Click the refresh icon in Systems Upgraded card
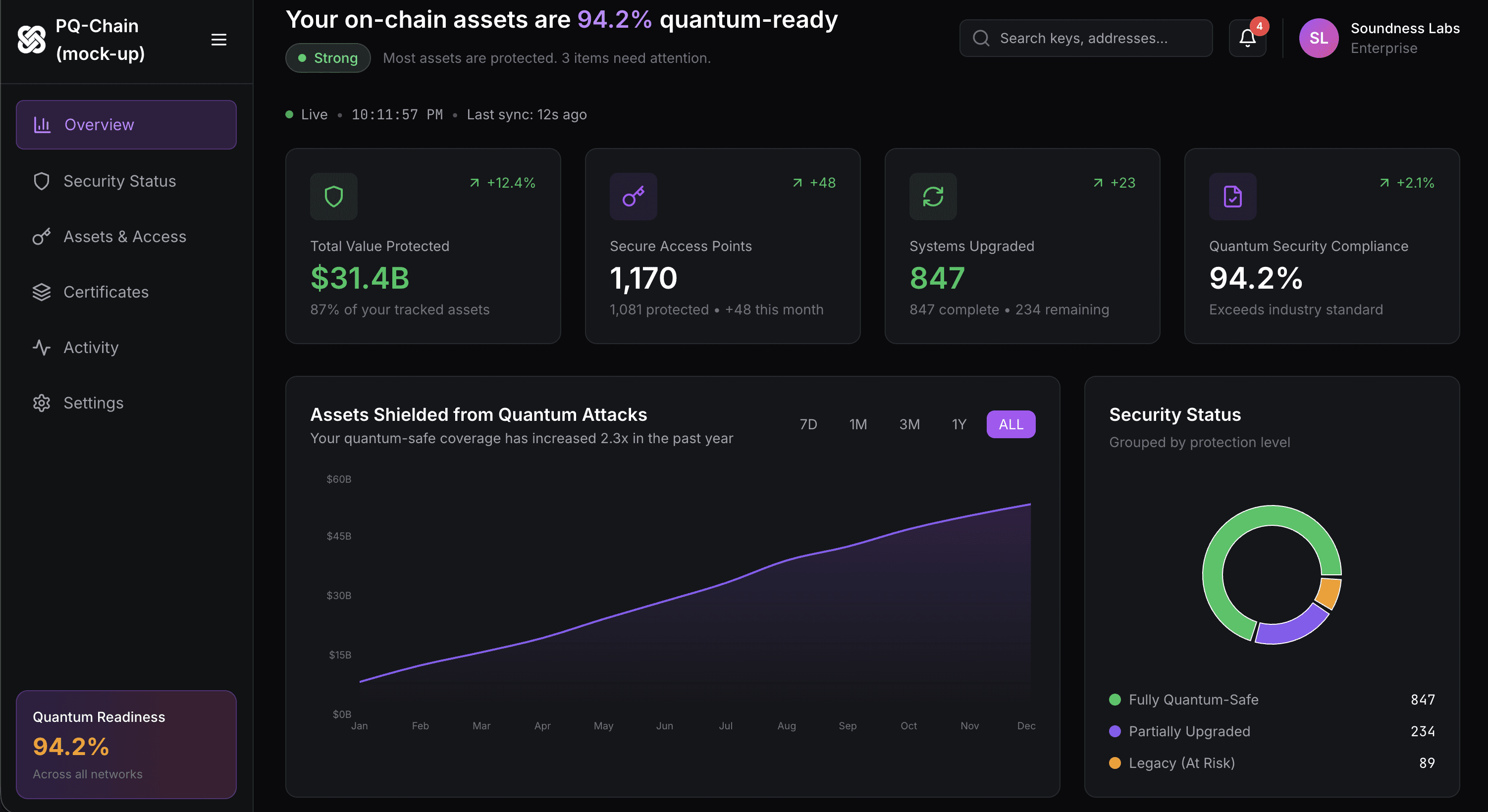 click(x=933, y=197)
